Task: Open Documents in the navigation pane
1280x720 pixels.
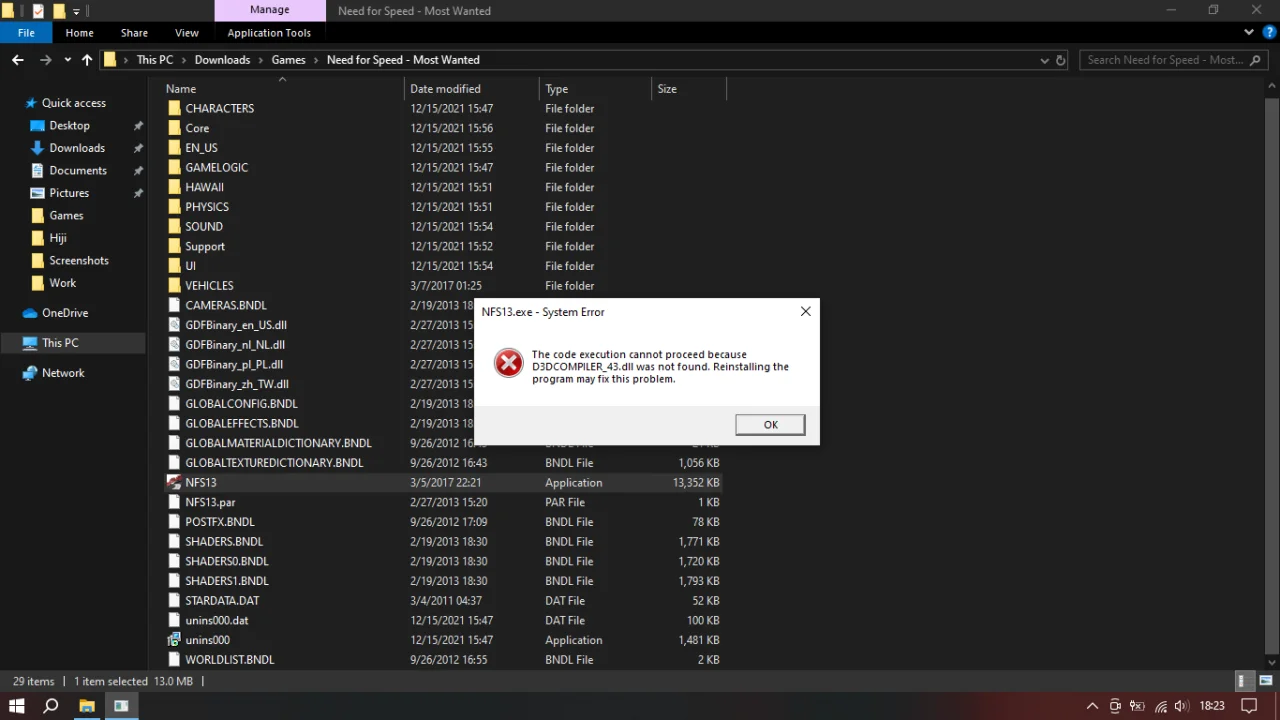Action: pyautogui.click(x=78, y=171)
